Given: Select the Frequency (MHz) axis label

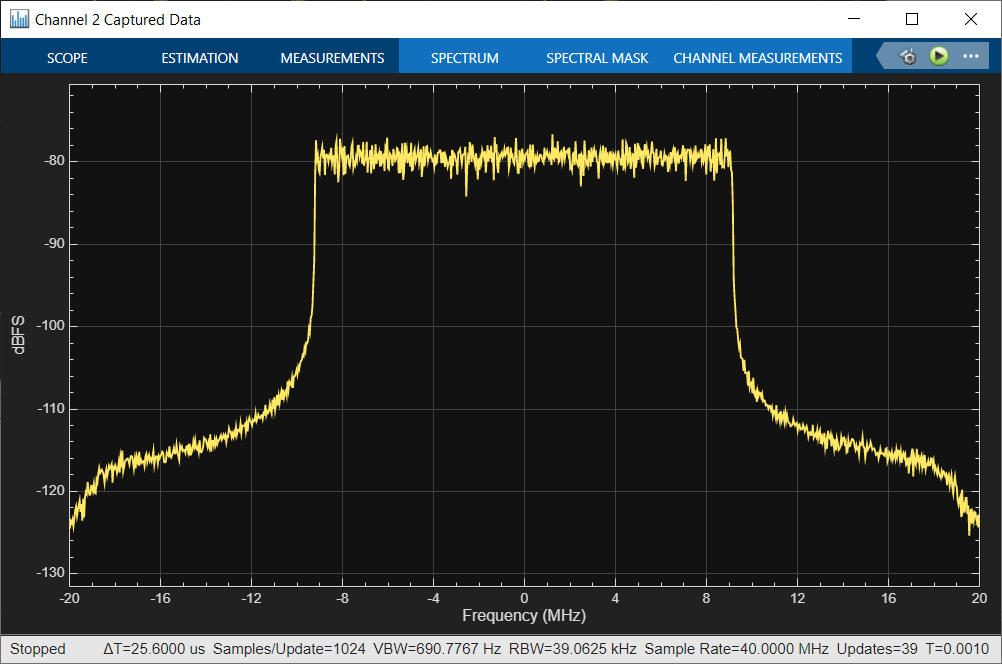Looking at the screenshot, I should (524, 615).
